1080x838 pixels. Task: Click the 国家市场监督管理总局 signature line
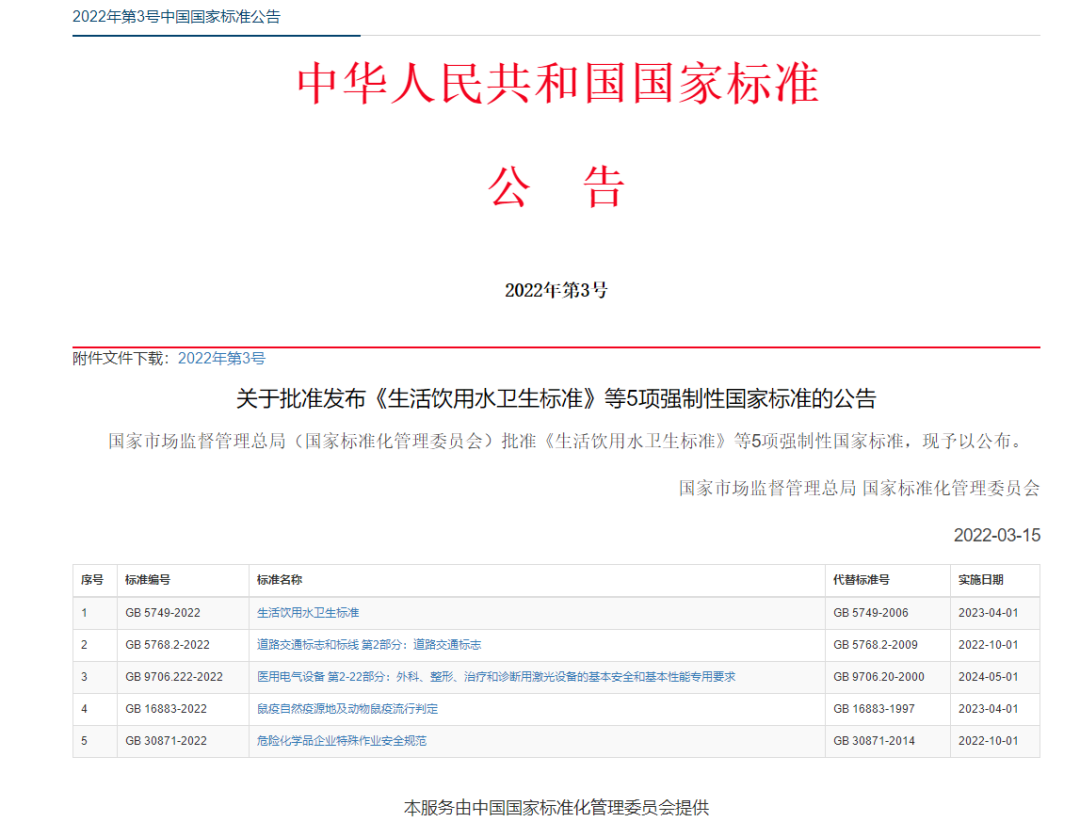coord(858,490)
